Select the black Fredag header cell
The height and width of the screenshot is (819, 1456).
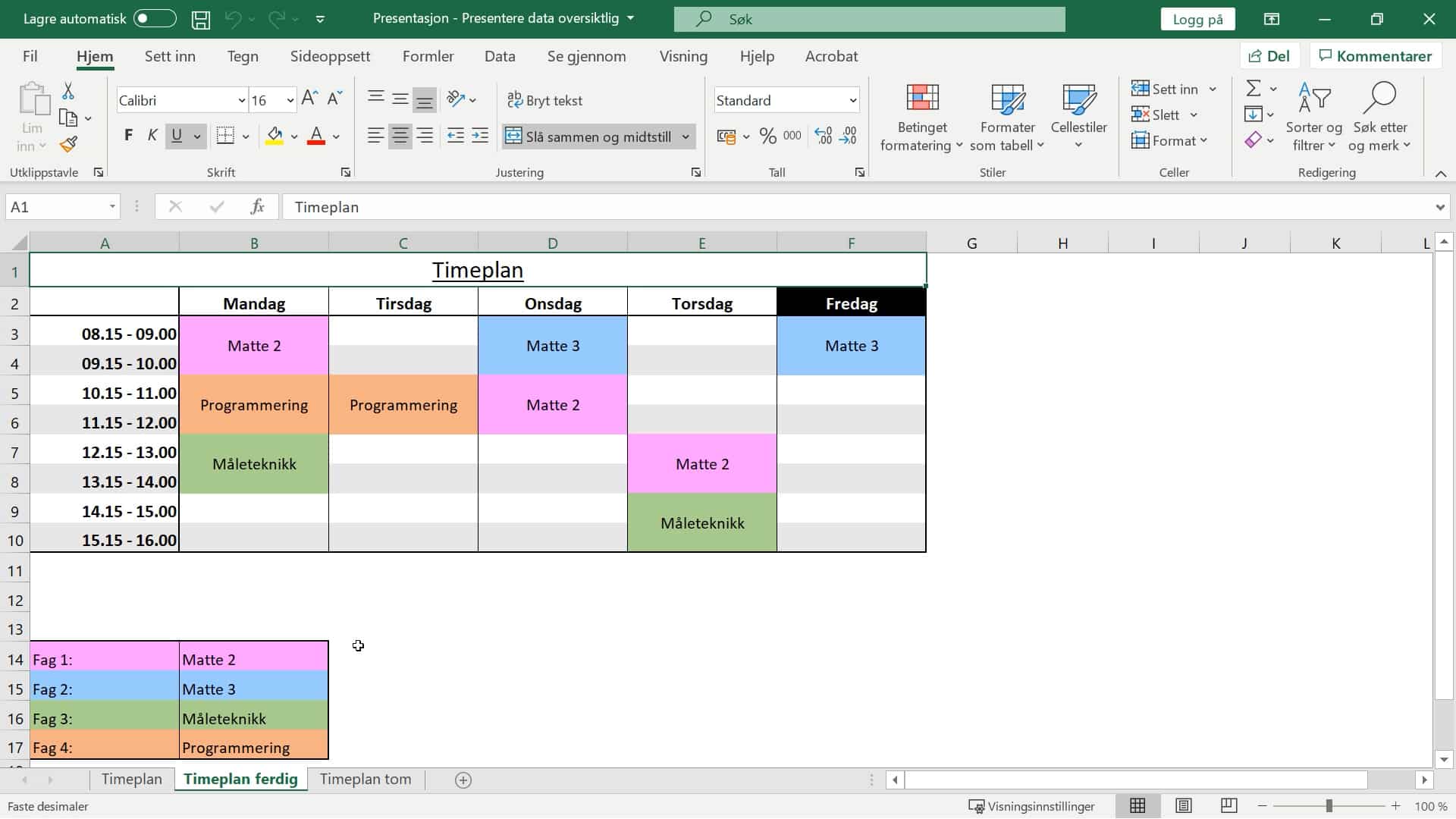coord(851,303)
